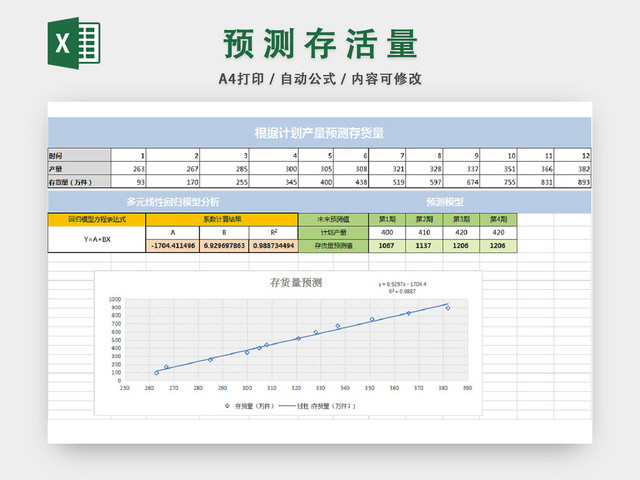The height and width of the screenshot is (480, 640).
Task: Select R² value 0.988734494
Action: coord(273,246)
